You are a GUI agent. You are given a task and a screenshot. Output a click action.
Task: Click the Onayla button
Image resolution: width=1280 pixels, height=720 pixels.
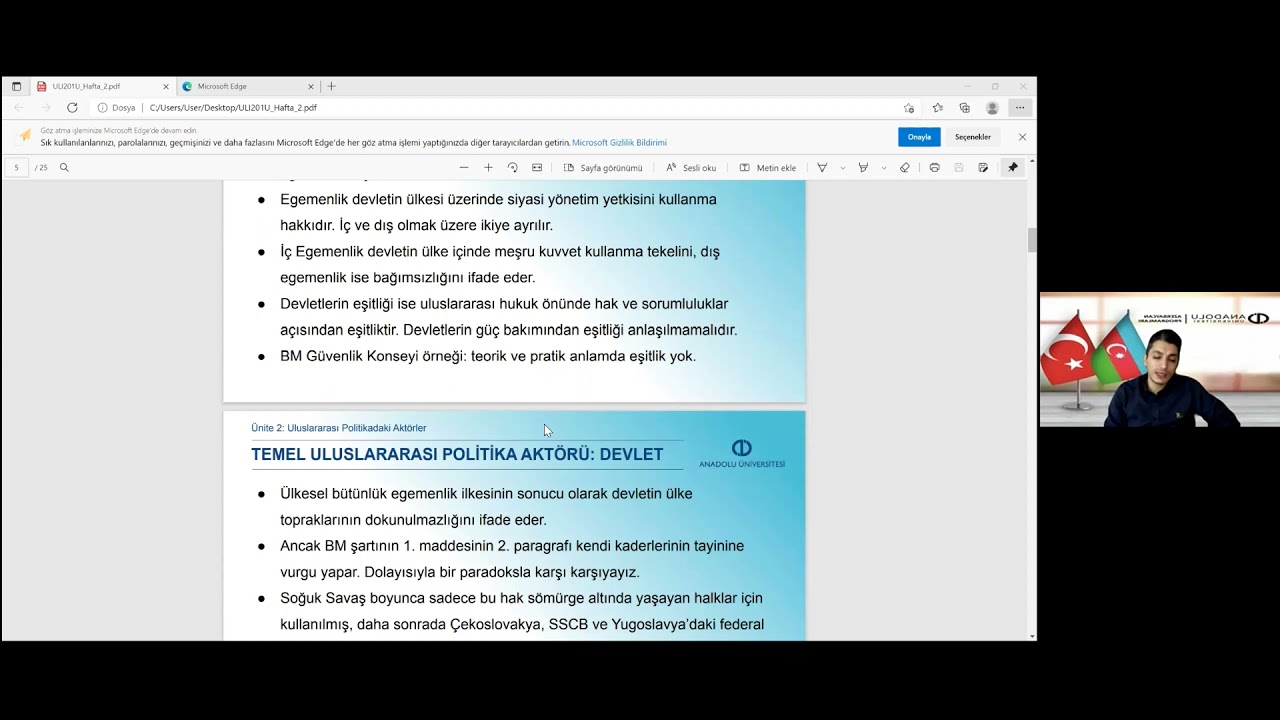point(919,137)
